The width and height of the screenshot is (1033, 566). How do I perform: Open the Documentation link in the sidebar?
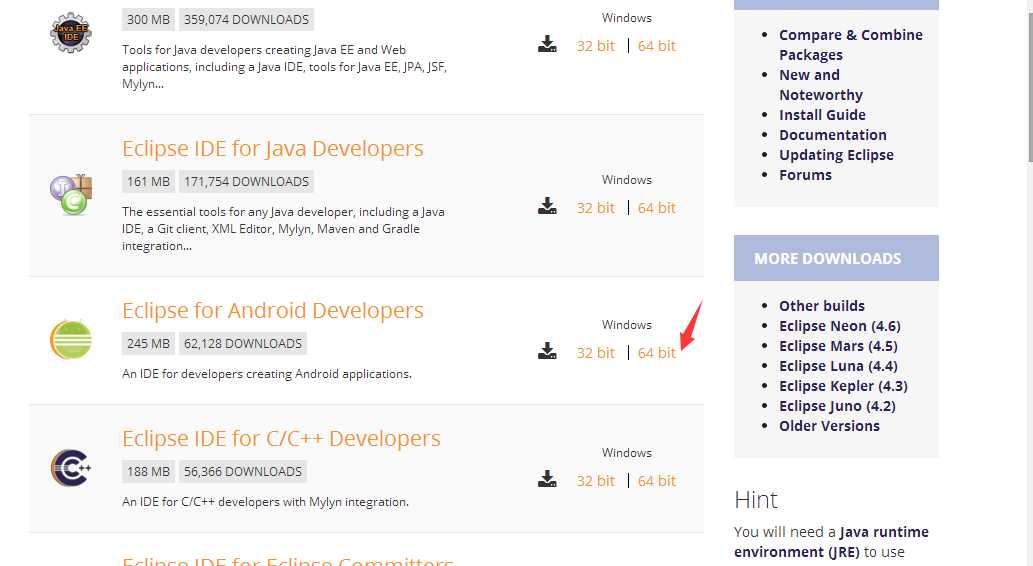point(833,134)
